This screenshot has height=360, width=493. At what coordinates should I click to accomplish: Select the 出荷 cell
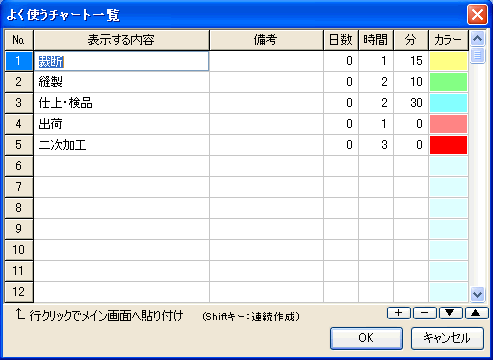121,124
